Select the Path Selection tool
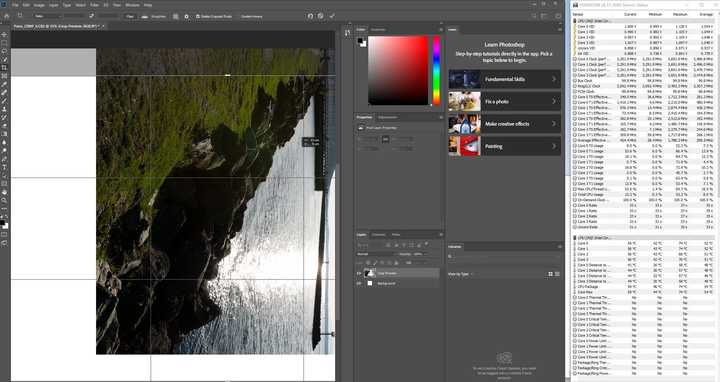Screen dimensions: 720x382 4,175
